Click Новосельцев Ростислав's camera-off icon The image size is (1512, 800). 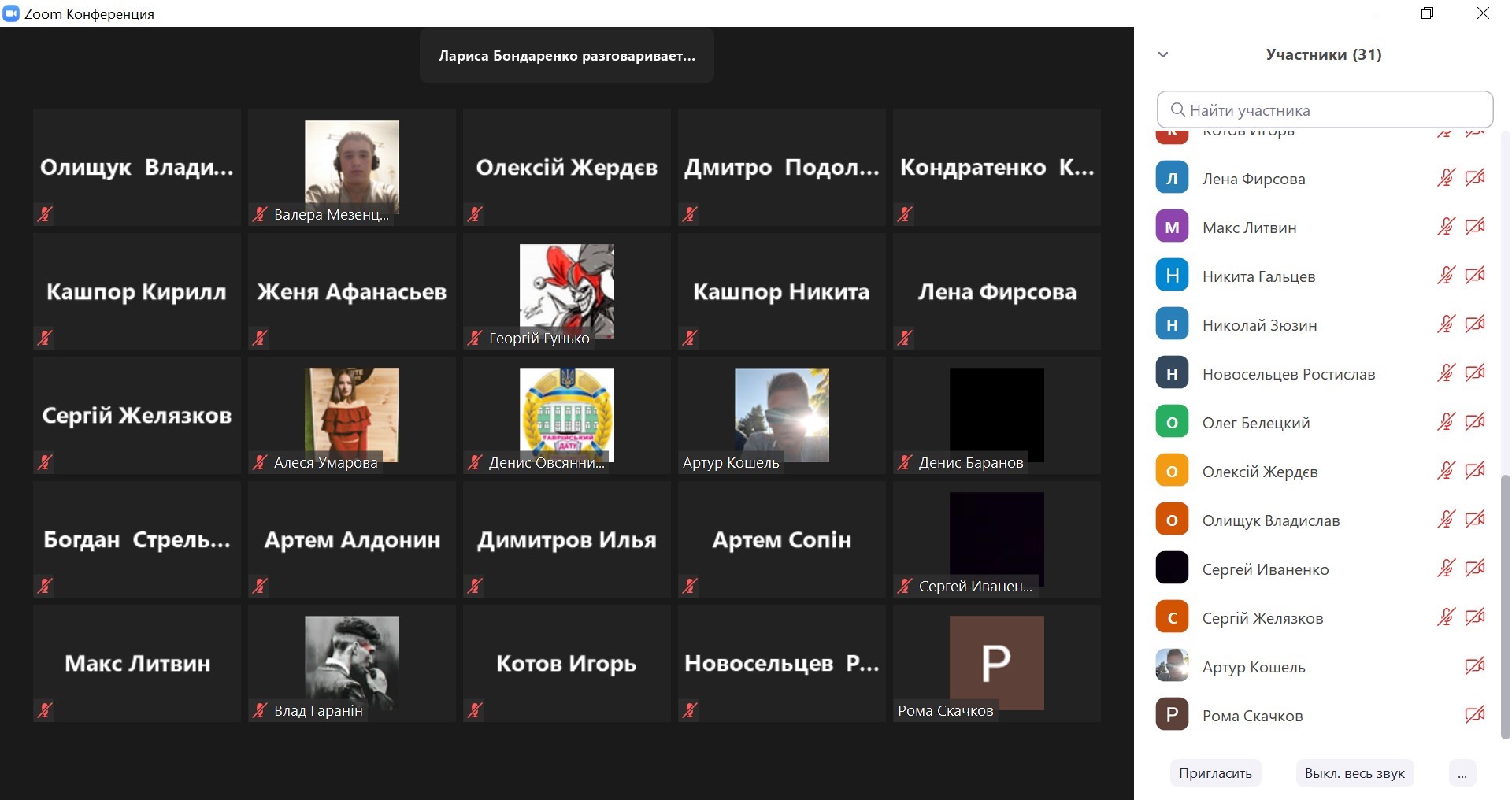(1475, 373)
